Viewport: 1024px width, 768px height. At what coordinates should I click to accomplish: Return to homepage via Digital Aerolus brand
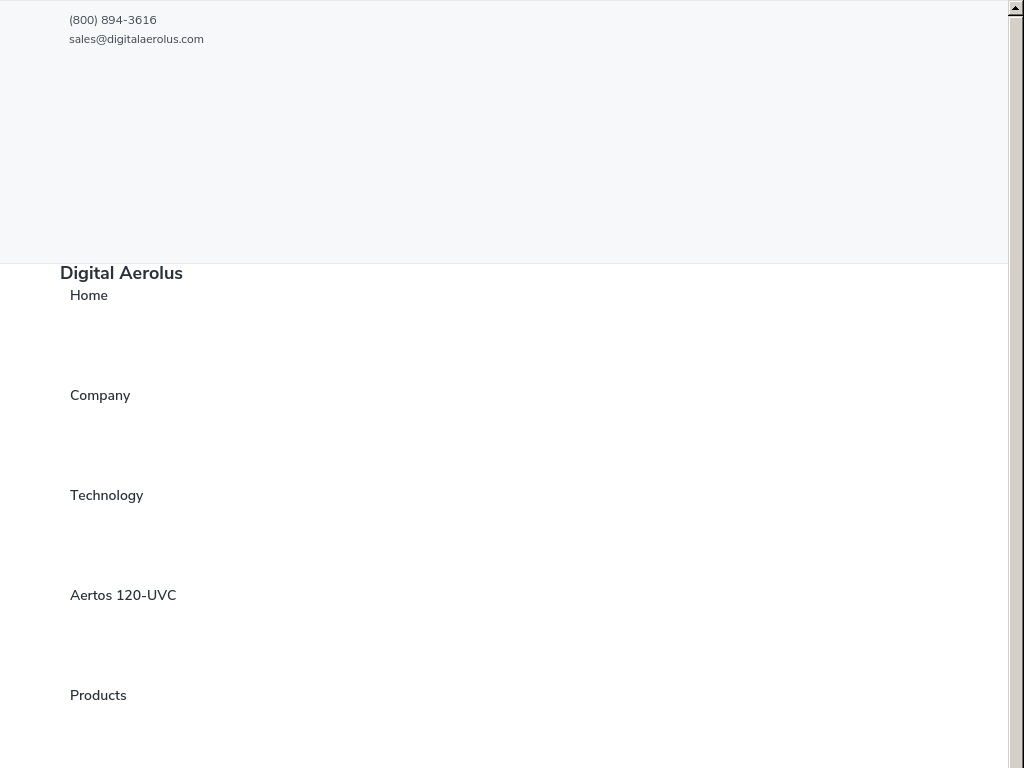[x=121, y=273]
